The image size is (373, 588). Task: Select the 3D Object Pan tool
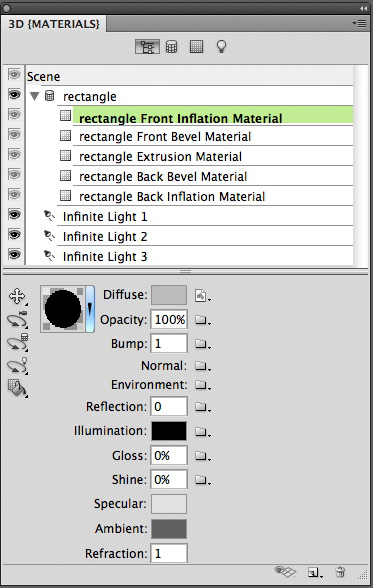(17, 296)
